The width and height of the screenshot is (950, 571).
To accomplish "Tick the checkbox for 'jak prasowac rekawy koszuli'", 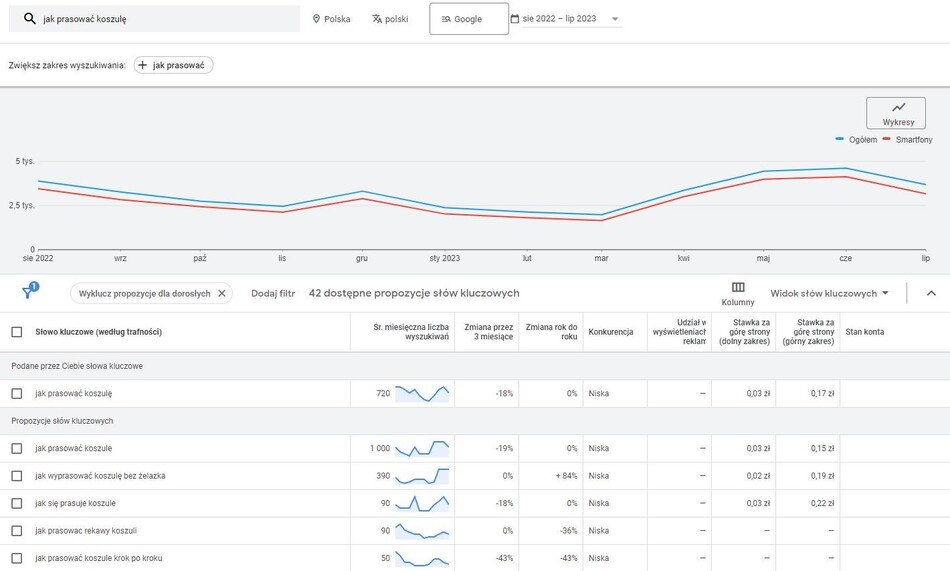I will tap(17, 531).
